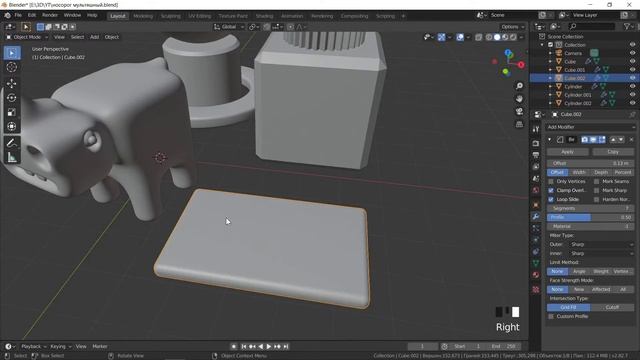Hide Camera with its eye icon

point(632,53)
